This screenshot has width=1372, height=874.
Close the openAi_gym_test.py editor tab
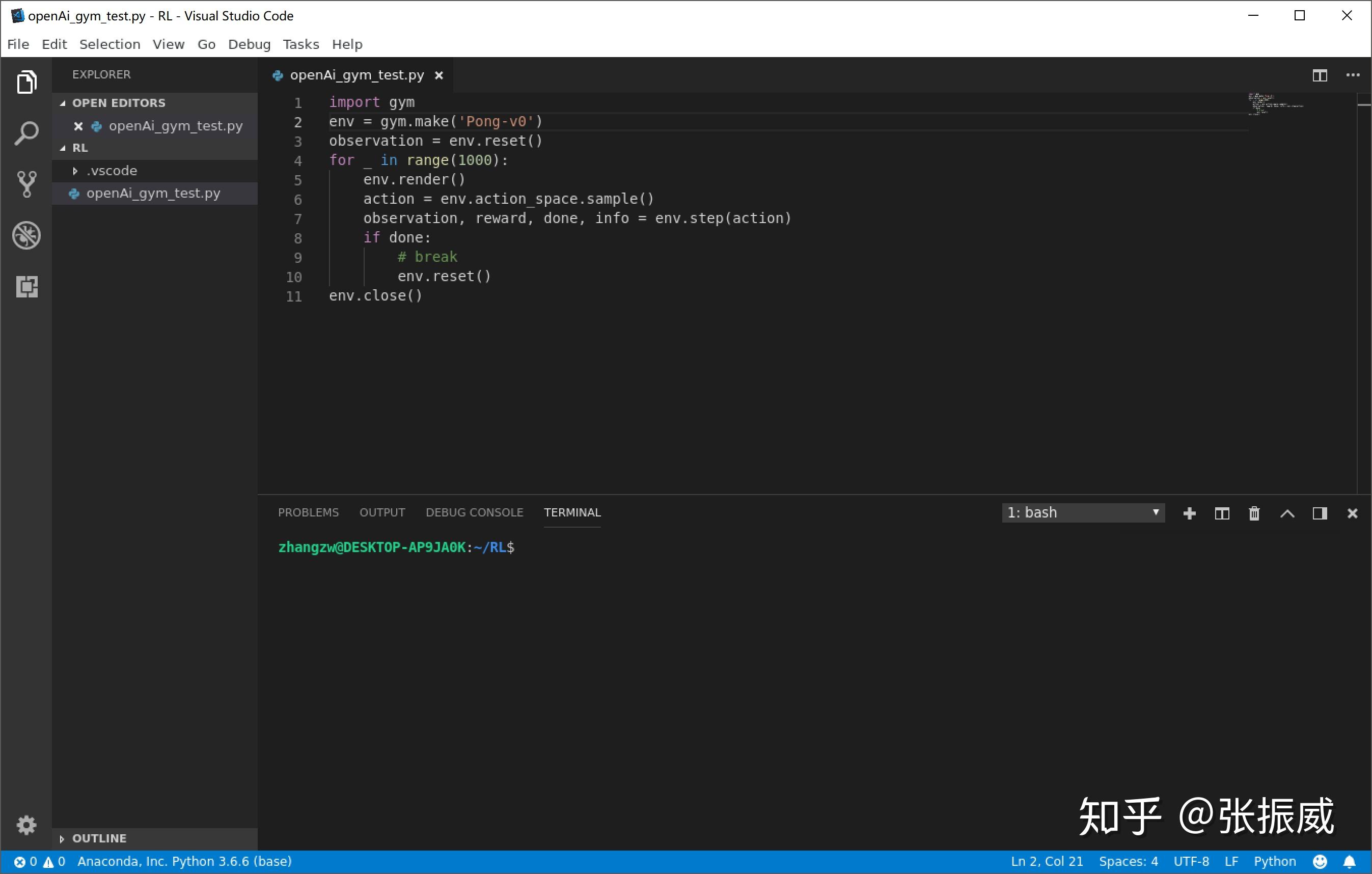pyautogui.click(x=438, y=75)
